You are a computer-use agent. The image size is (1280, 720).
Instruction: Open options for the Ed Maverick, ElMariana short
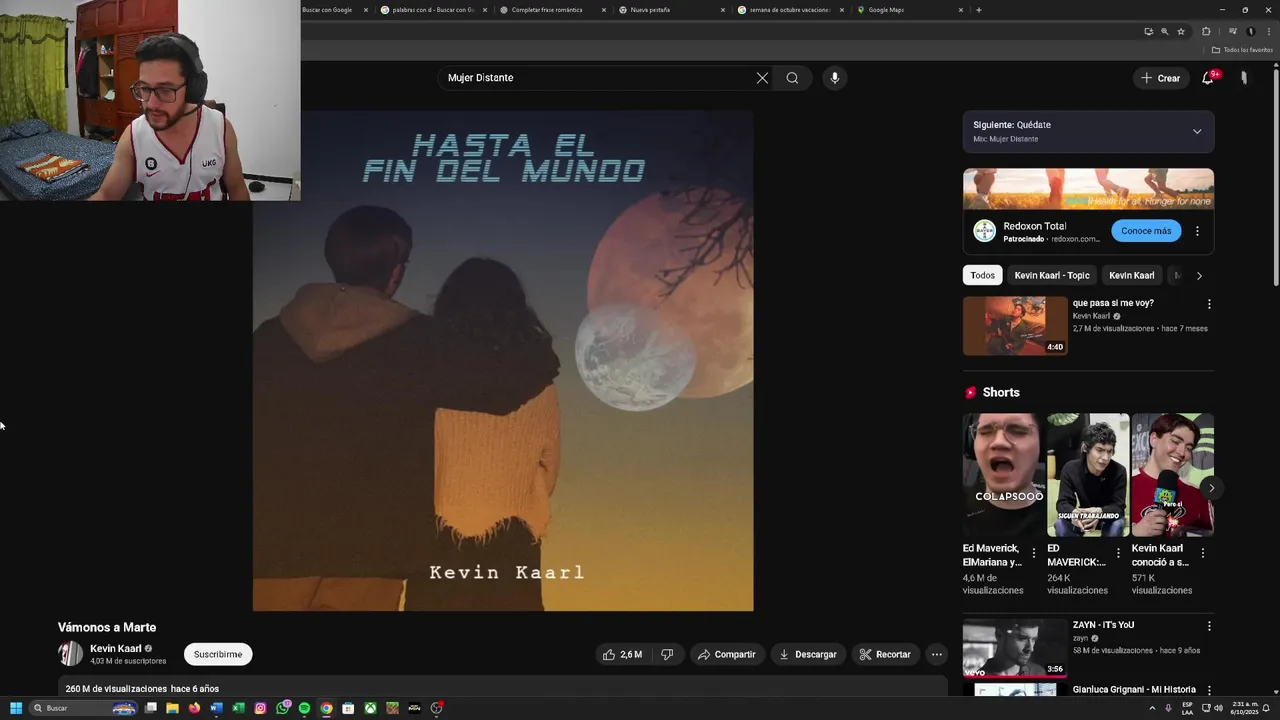click(x=1034, y=553)
